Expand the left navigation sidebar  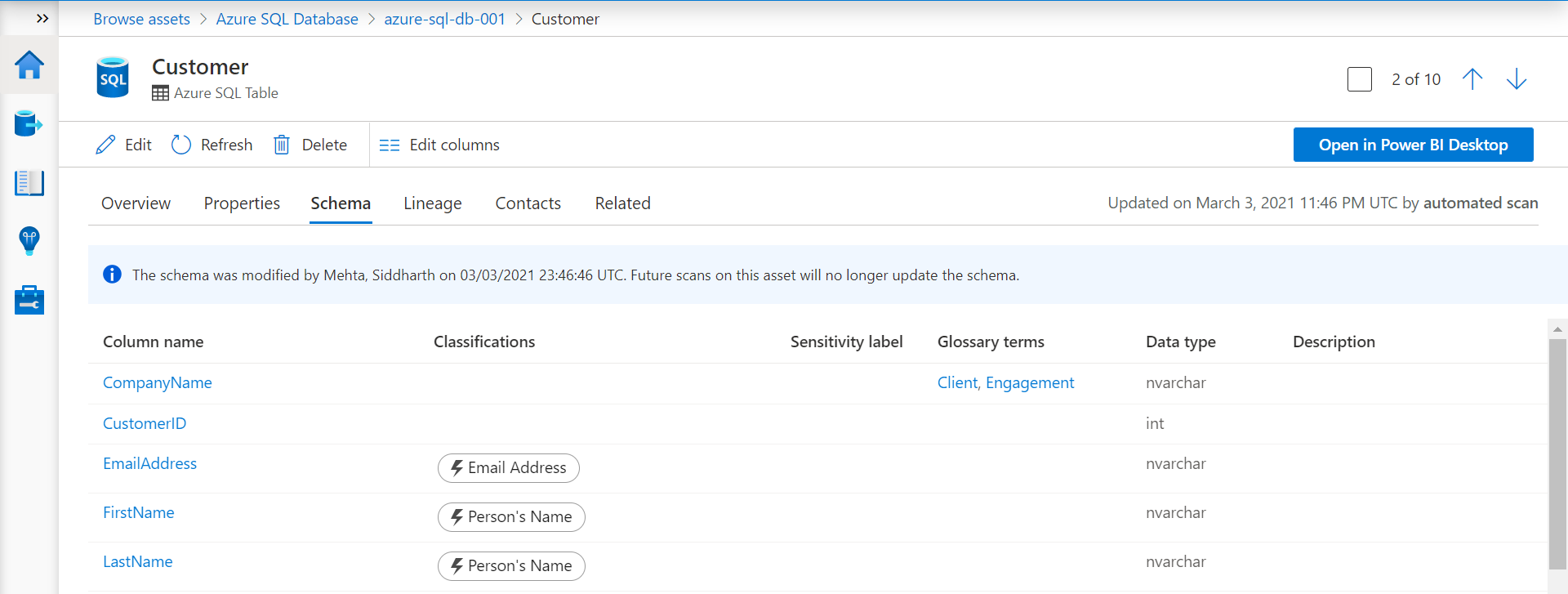click(x=42, y=18)
